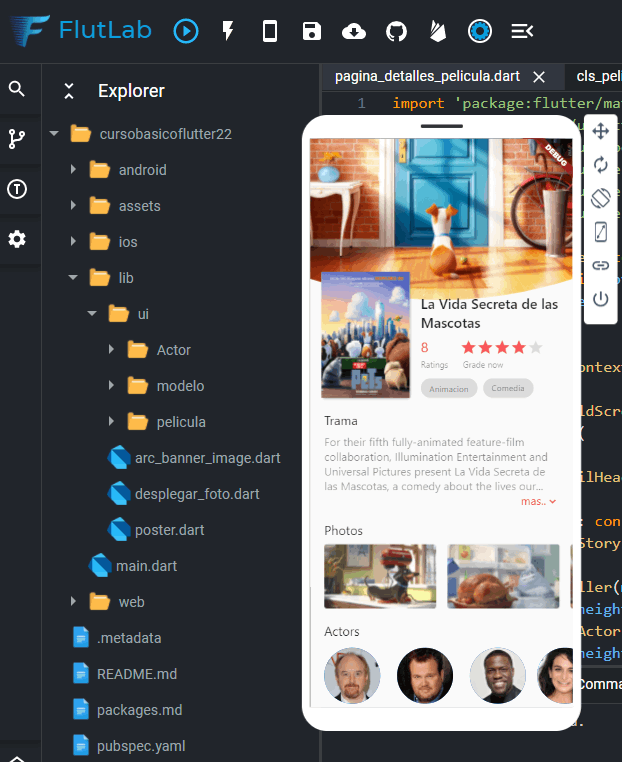This screenshot has width=622, height=762.
Task: Power off the emulator preview
Action: (600, 299)
